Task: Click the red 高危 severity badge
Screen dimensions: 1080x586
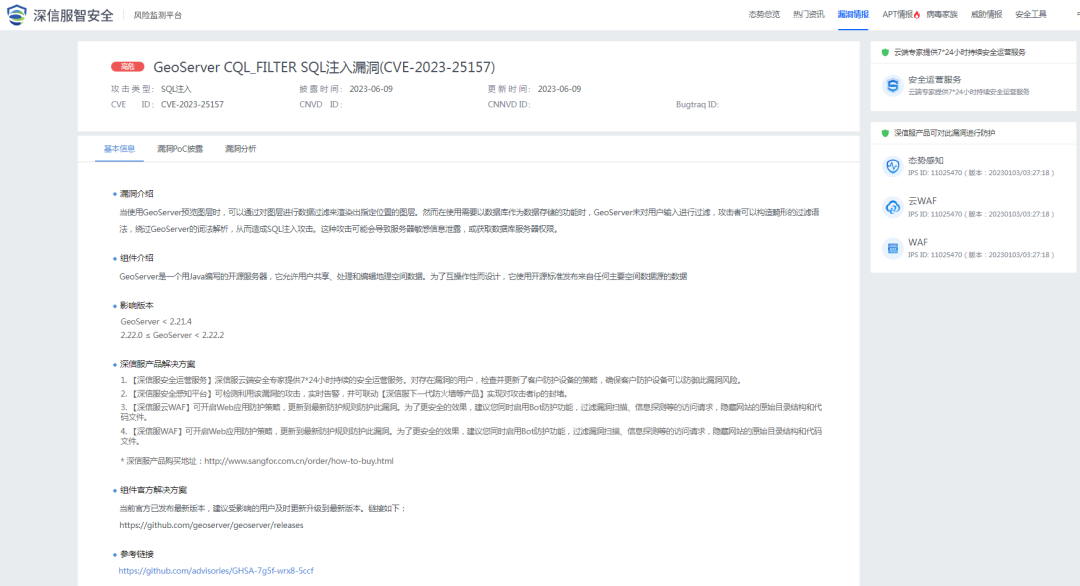Action: tap(127, 67)
